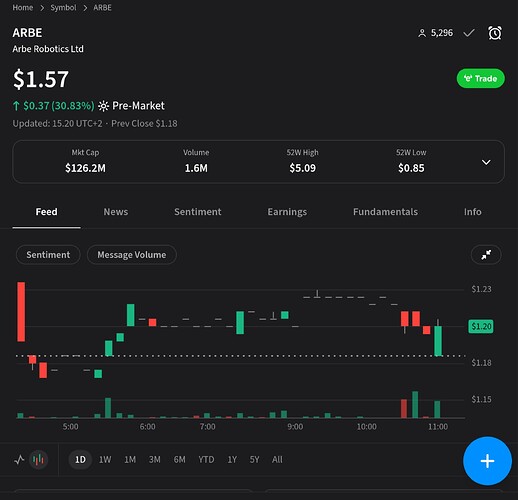Toggle the watchlist checkmark icon
518x500 pixels.
pyautogui.click(x=469, y=33)
